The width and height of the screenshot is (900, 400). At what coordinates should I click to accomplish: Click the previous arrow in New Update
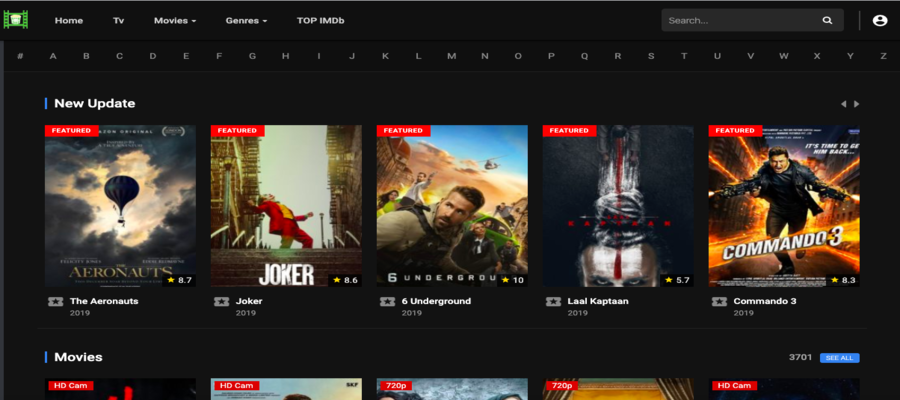[843, 104]
